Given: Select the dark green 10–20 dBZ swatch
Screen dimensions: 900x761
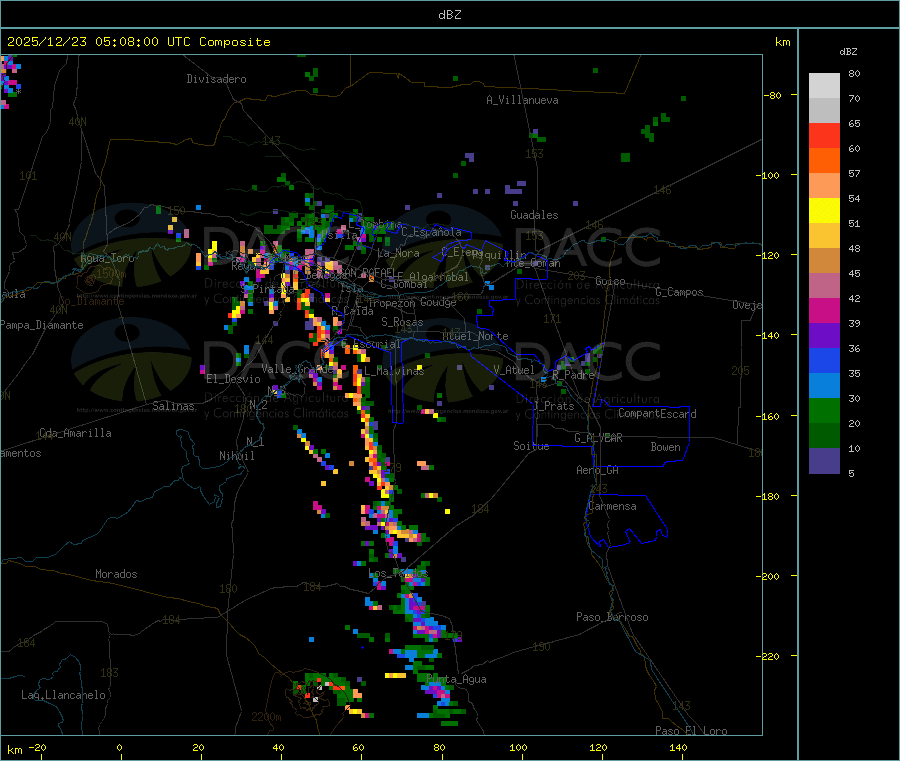Looking at the screenshot, I should point(824,436).
